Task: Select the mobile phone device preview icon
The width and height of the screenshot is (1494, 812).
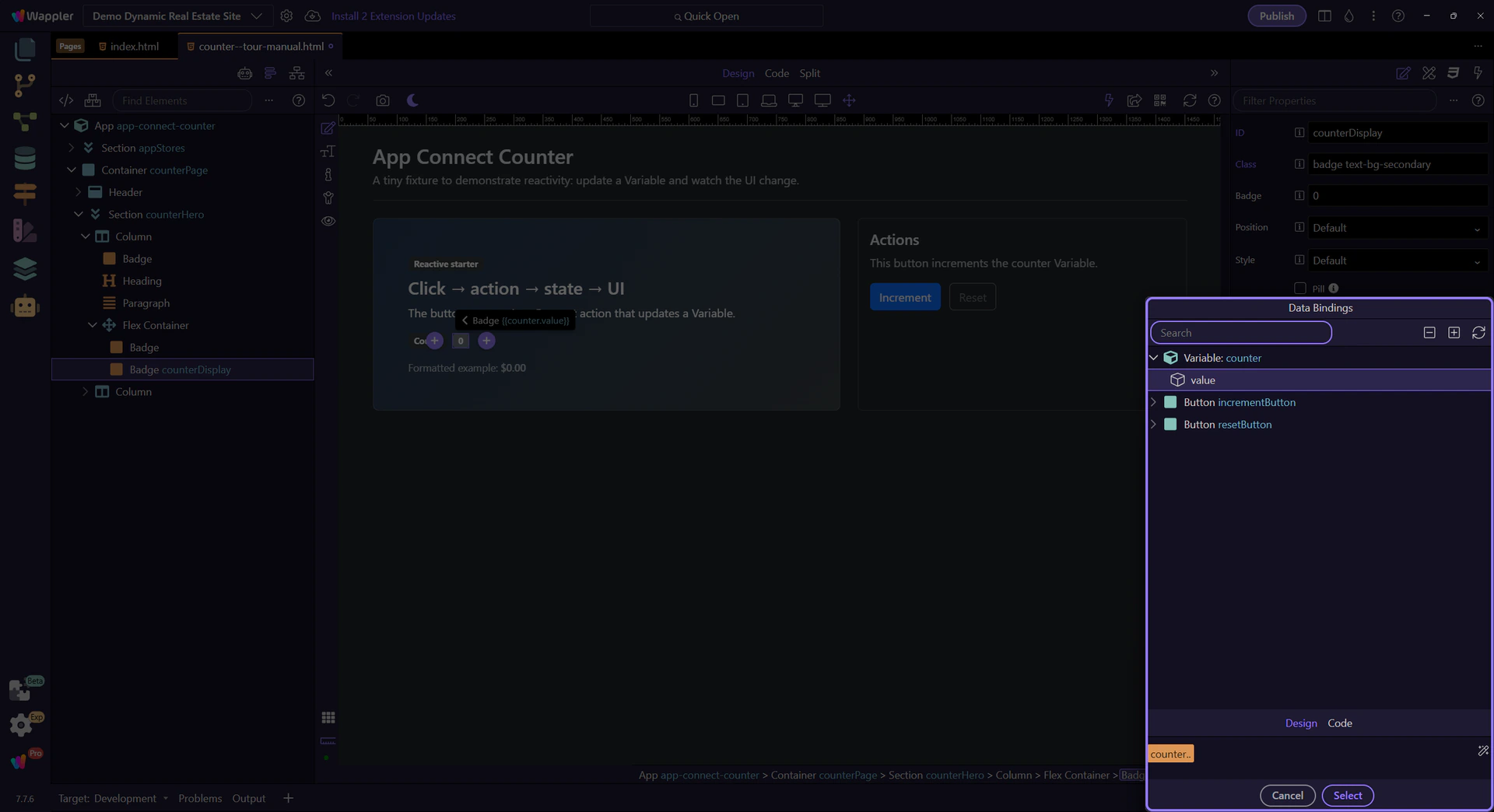Action: click(693, 100)
